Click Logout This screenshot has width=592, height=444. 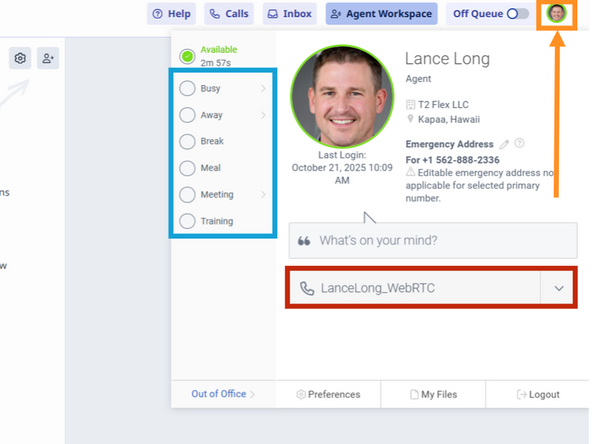pos(538,395)
